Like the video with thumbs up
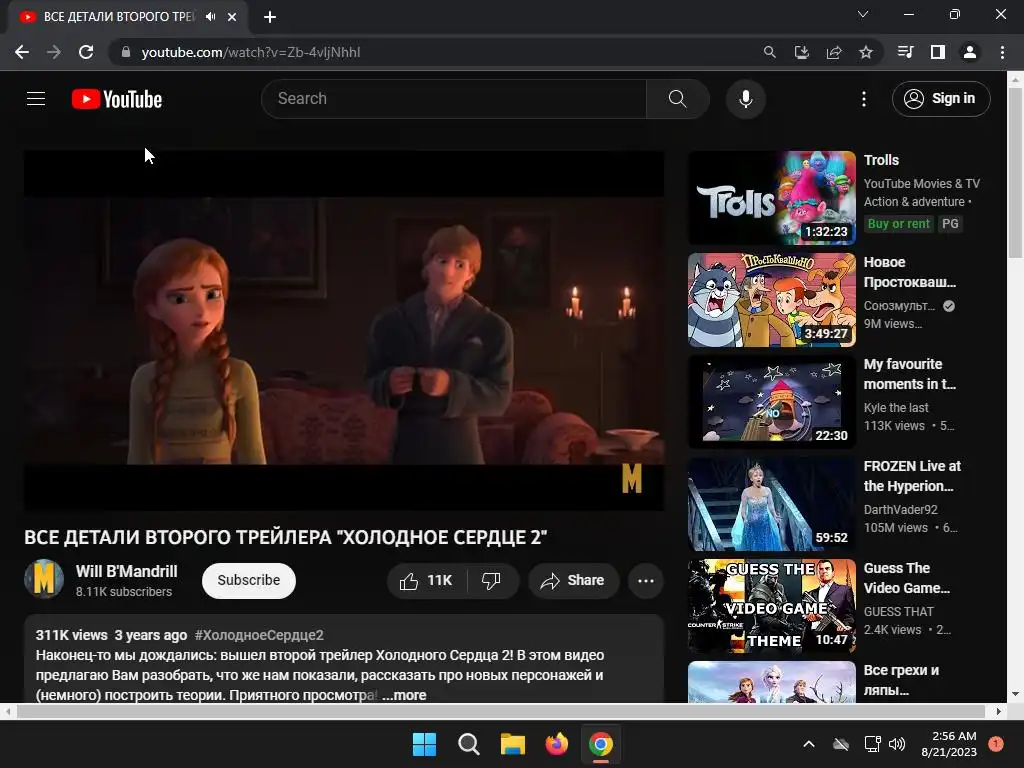The height and width of the screenshot is (768, 1024). click(x=427, y=581)
